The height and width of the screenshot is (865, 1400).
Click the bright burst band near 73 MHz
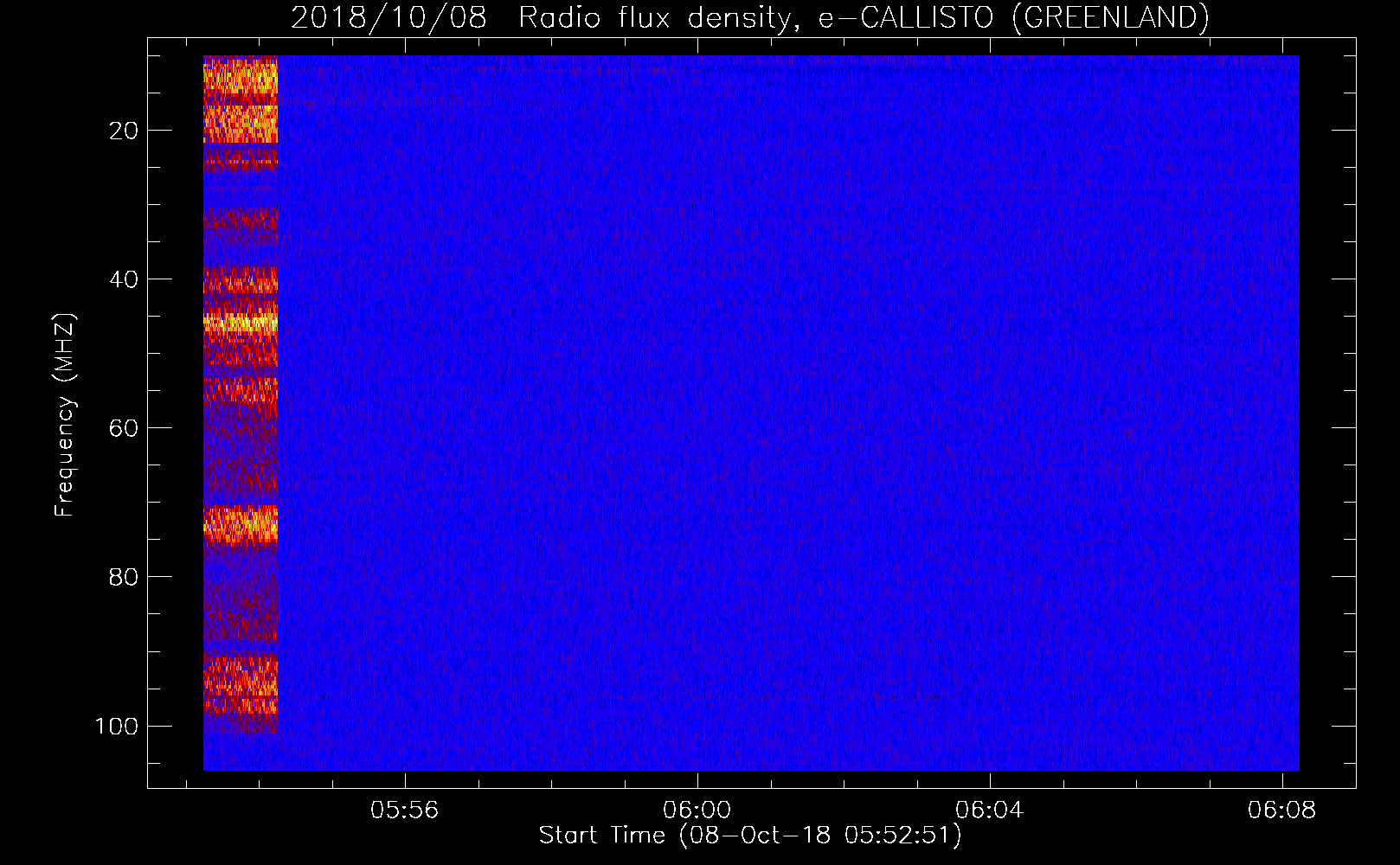(x=241, y=524)
